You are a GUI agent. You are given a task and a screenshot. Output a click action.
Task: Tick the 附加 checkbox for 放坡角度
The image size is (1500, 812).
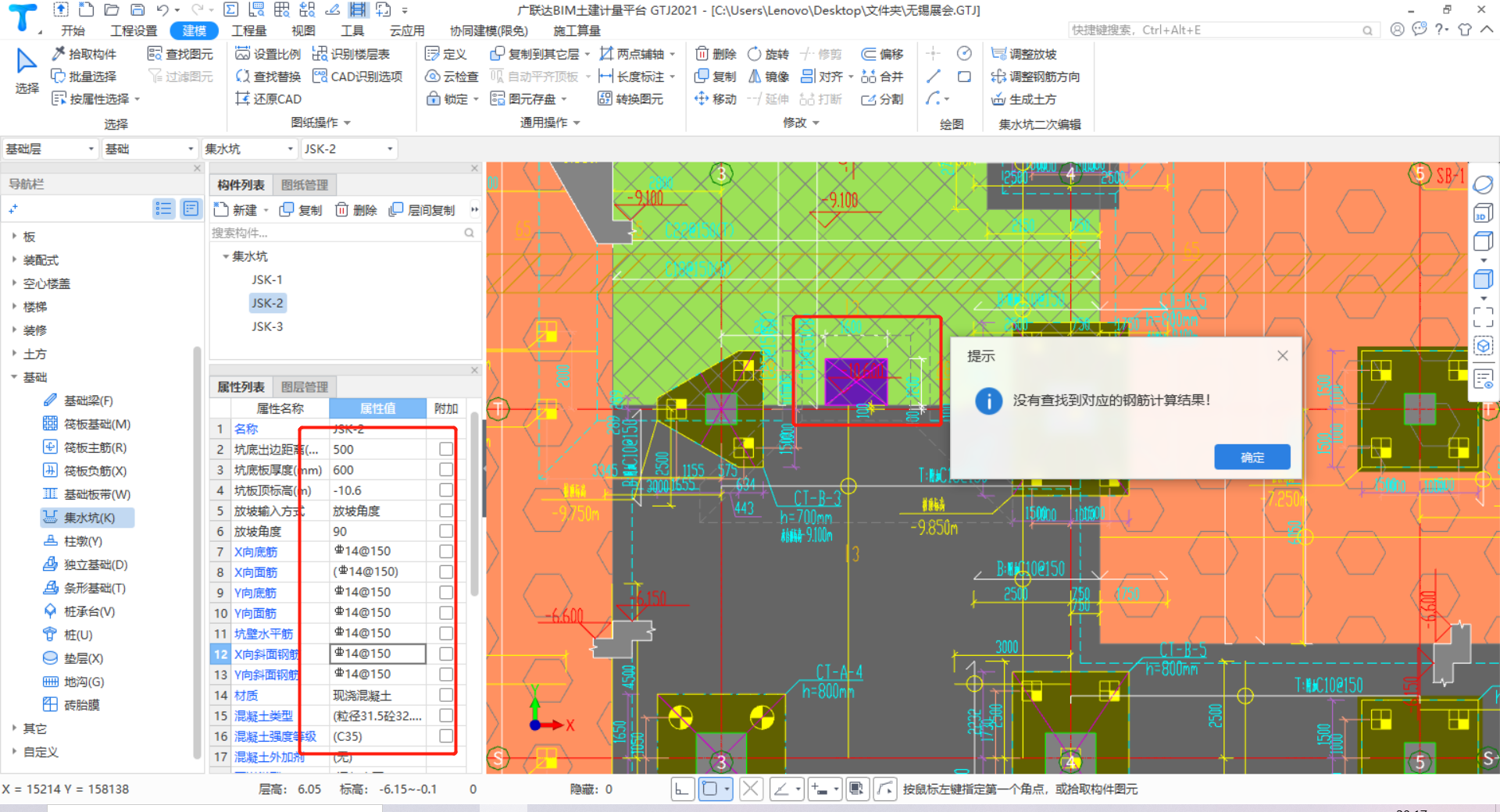446,531
